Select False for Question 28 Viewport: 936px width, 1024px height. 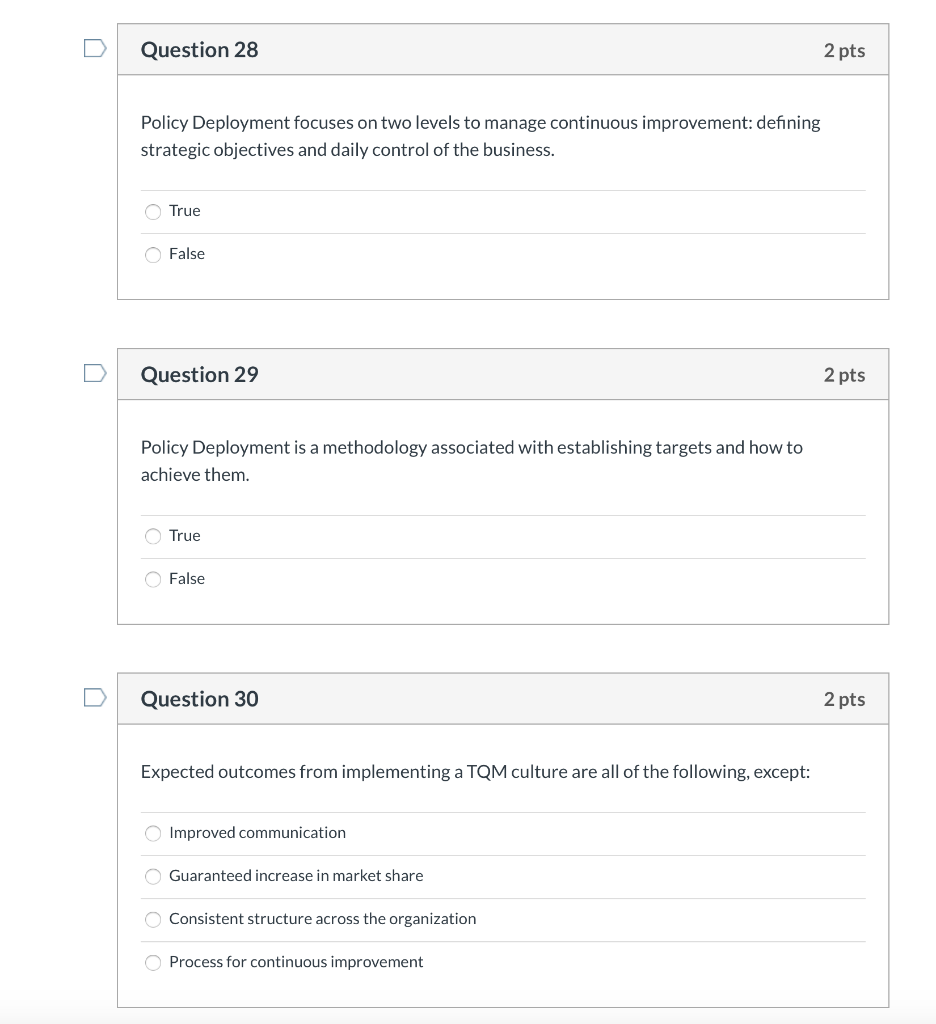[153, 254]
